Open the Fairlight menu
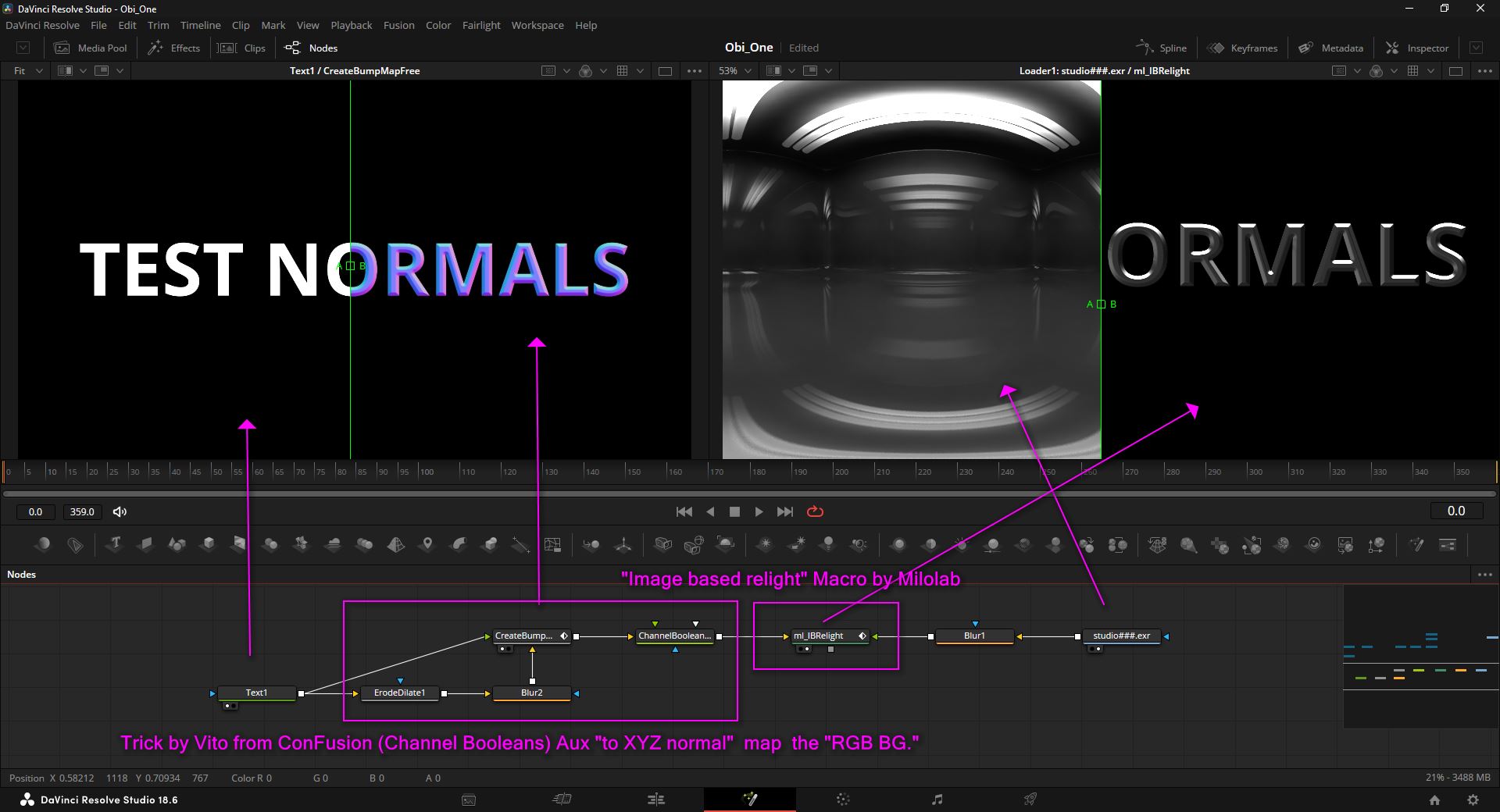Image resolution: width=1500 pixels, height=812 pixels. [481, 25]
